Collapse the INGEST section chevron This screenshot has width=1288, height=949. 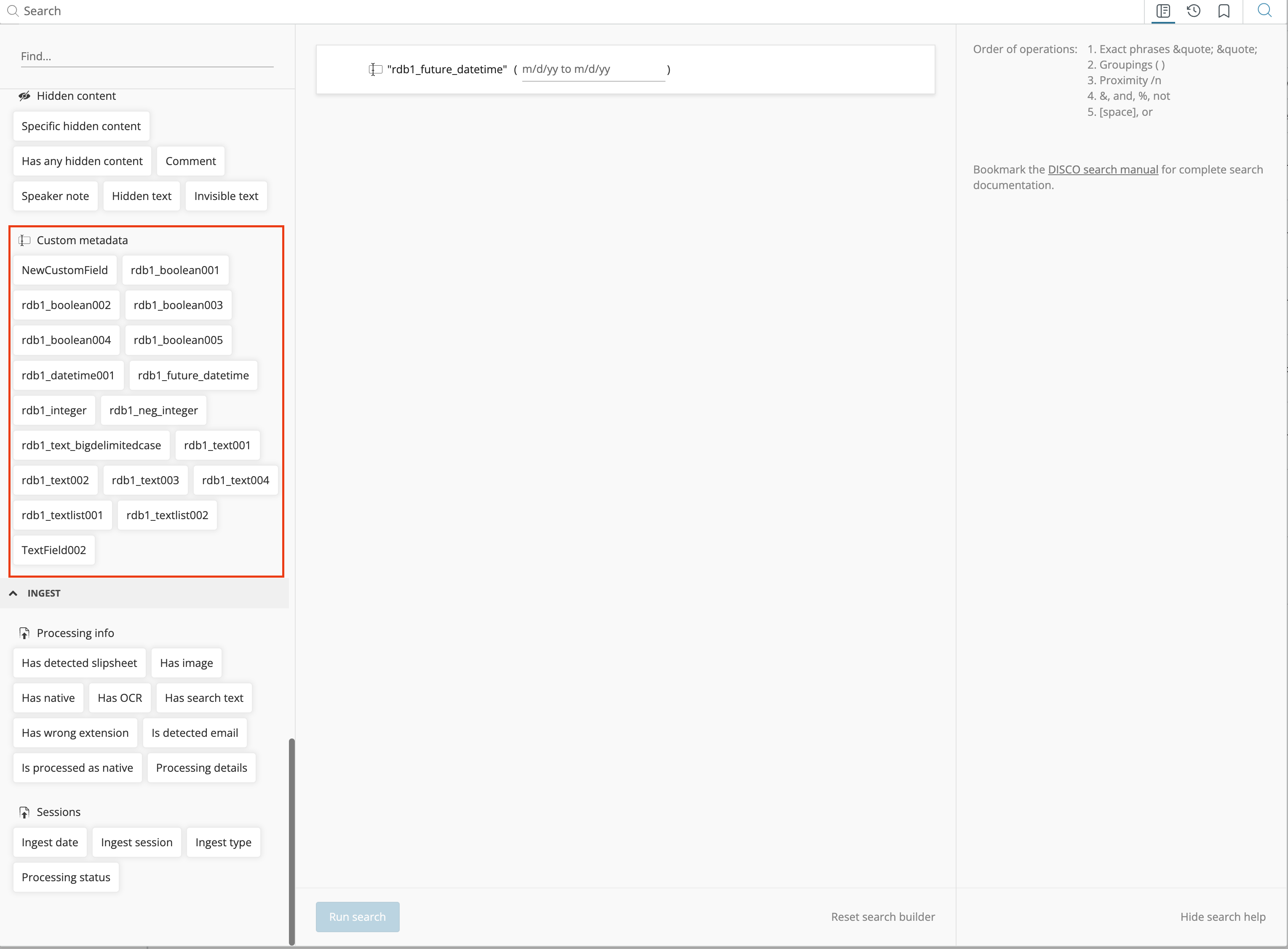click(x=13, y=593)
